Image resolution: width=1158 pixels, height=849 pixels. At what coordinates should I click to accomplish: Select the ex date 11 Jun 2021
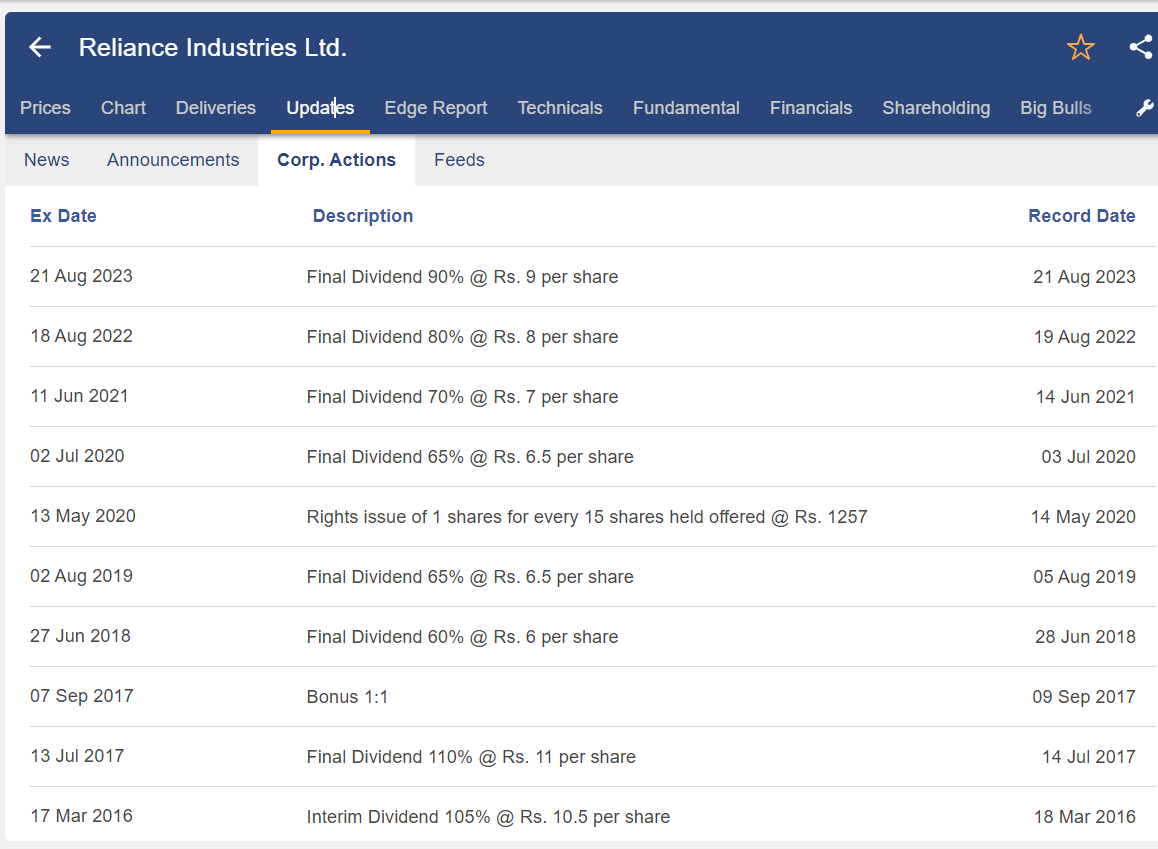(79, 396)
